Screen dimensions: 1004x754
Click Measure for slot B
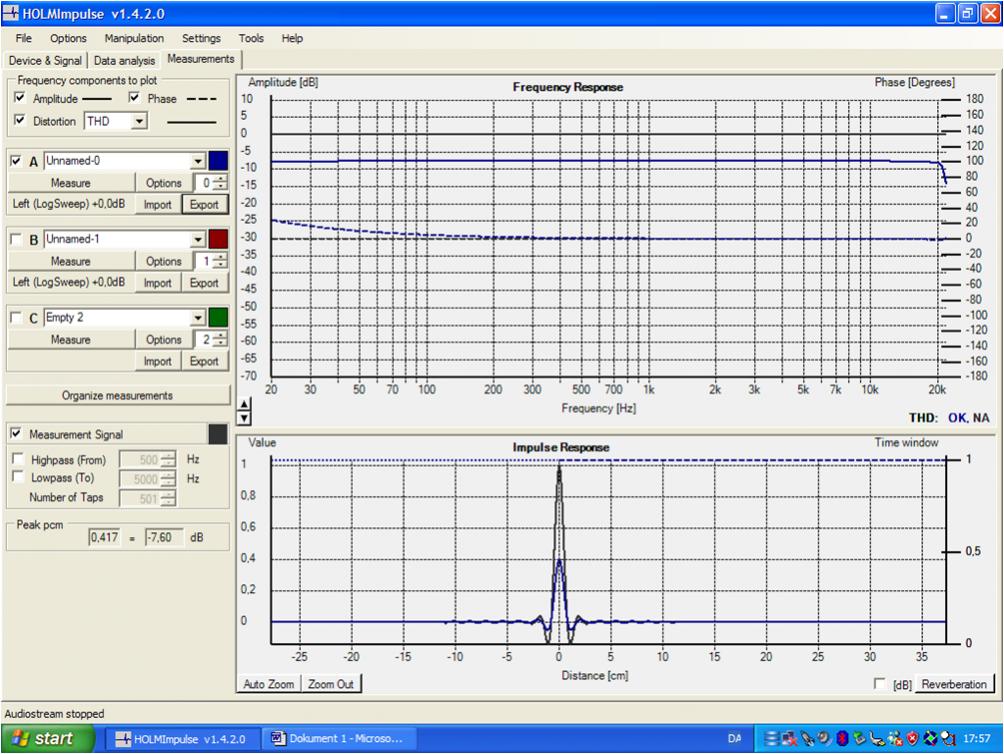[70, 261]
